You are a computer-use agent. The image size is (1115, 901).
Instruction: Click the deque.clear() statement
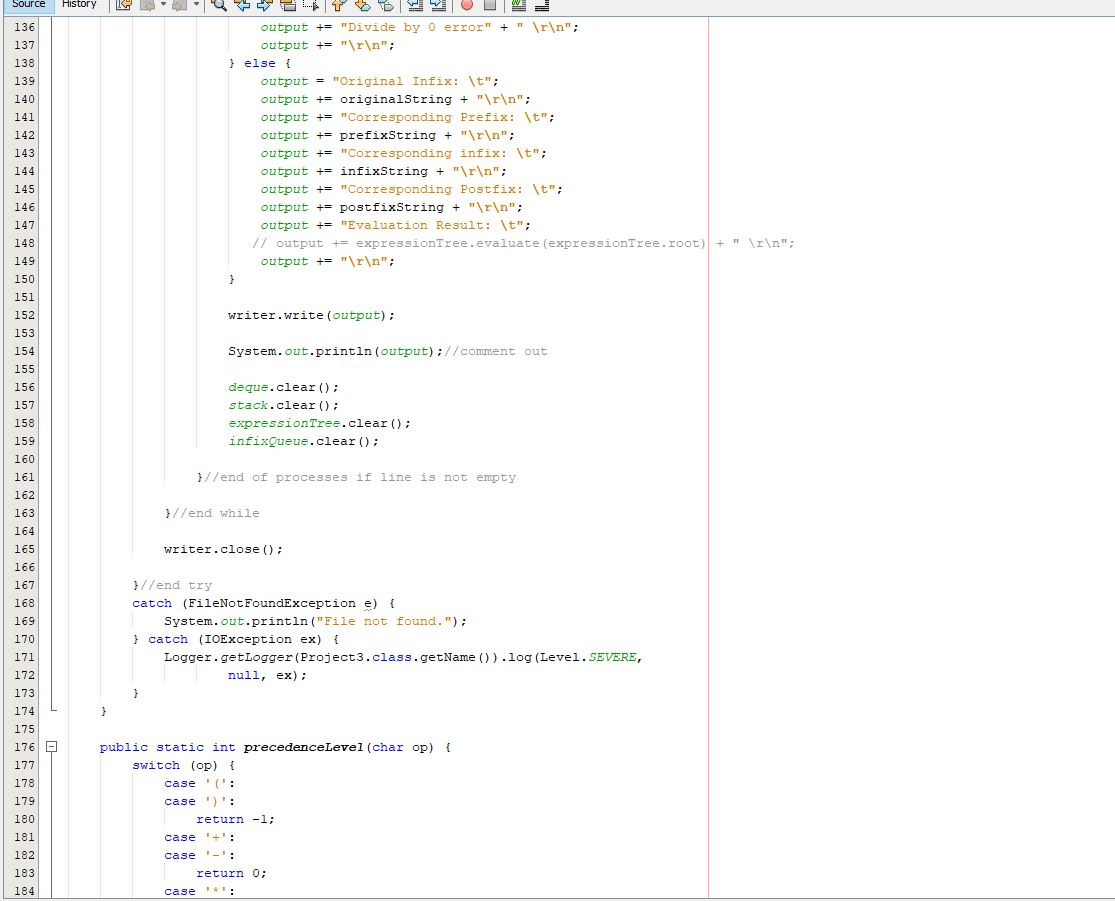tap(283, 388)
